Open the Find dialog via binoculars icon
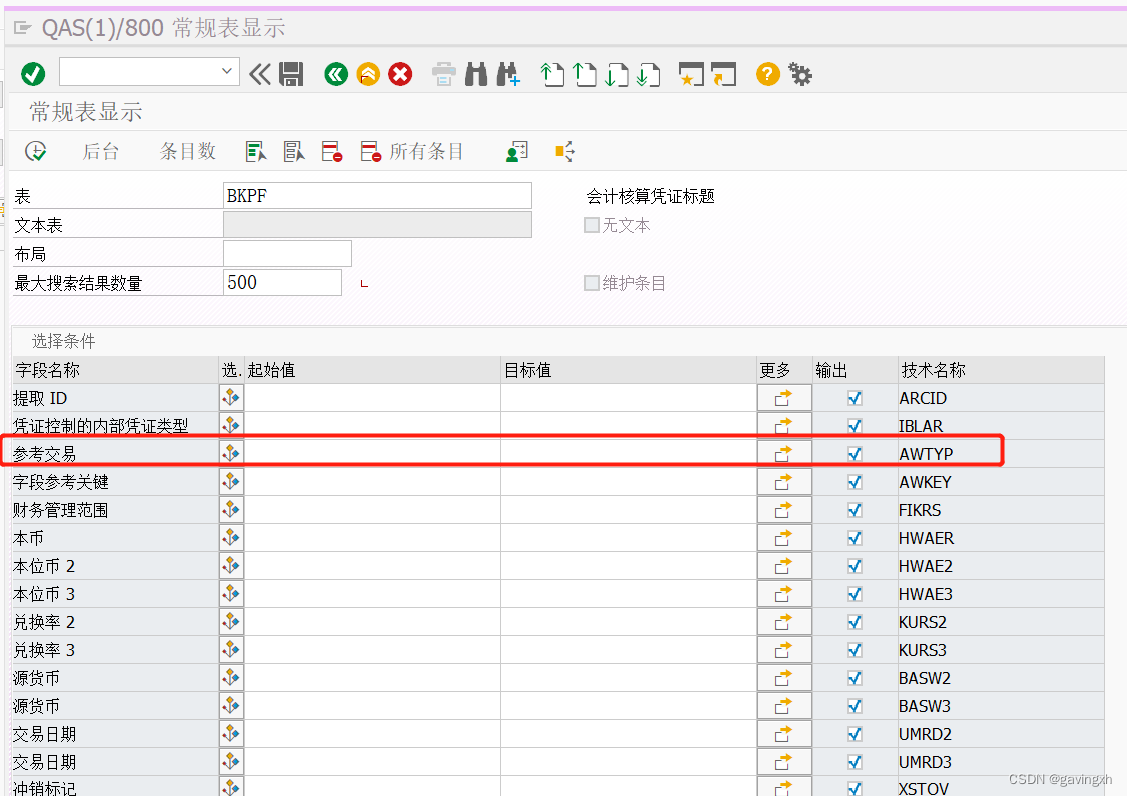The height and width of the screenshot is (796, 1127). click(476, 74)
